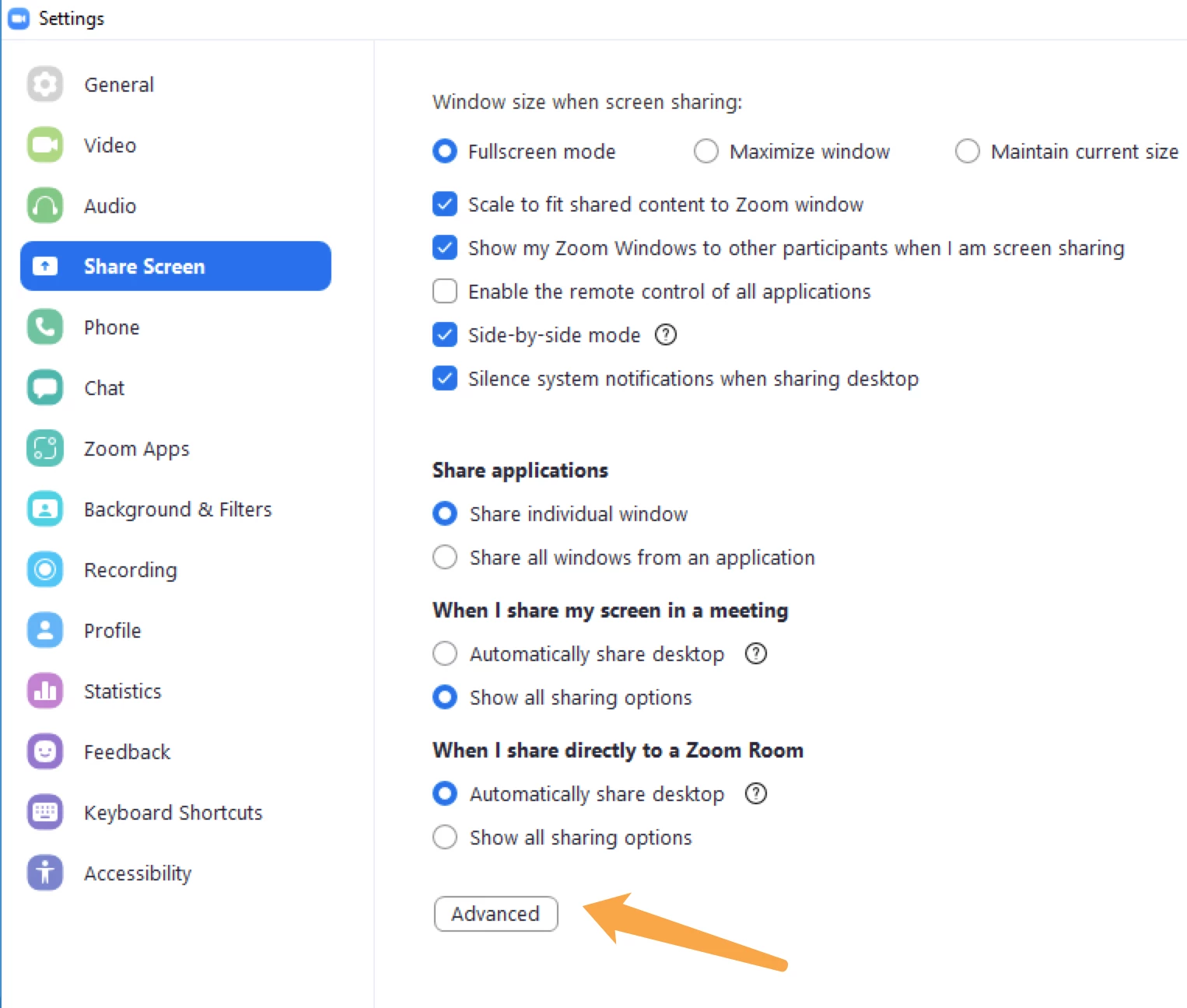The image size is (1187, 1008).
Task: Open help icon for meeting Automatically share desktop
Action: coord(756,653)
